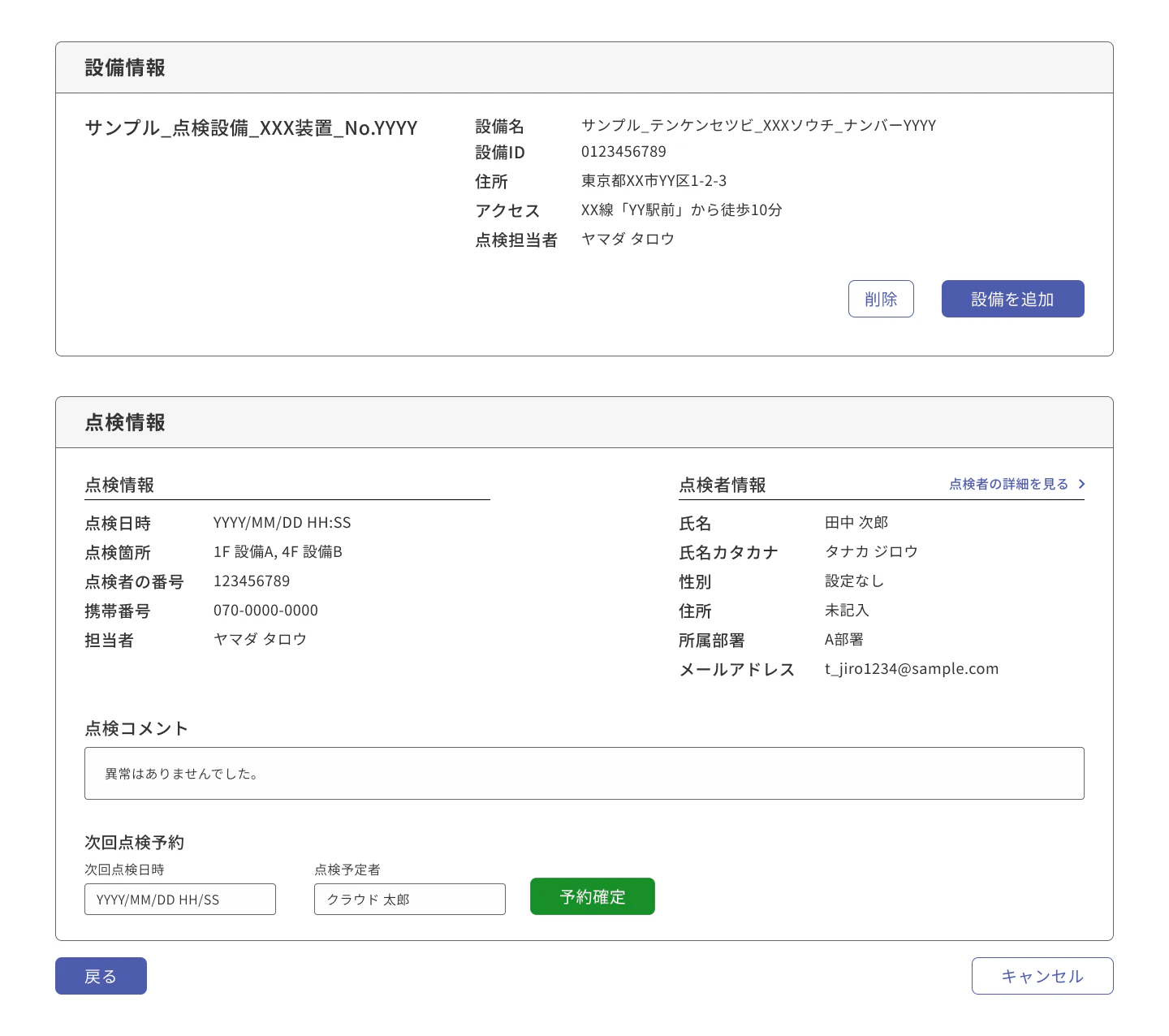Click the 設備を追加 button
Screen dimensions: 1169x1036
tap(1012, 299)
